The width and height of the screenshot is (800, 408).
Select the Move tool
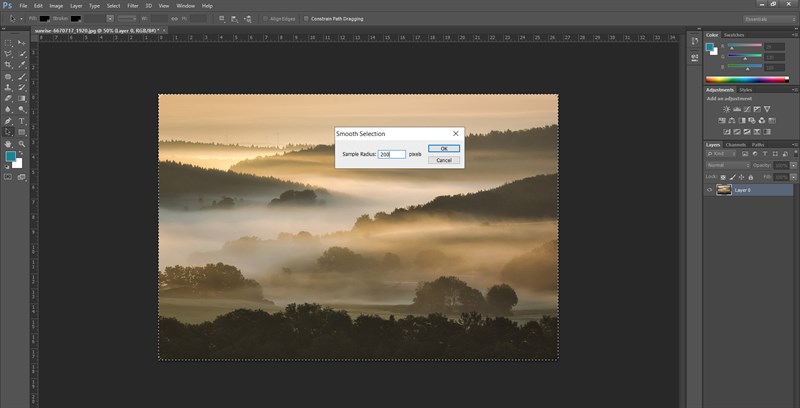click(22, 43)
